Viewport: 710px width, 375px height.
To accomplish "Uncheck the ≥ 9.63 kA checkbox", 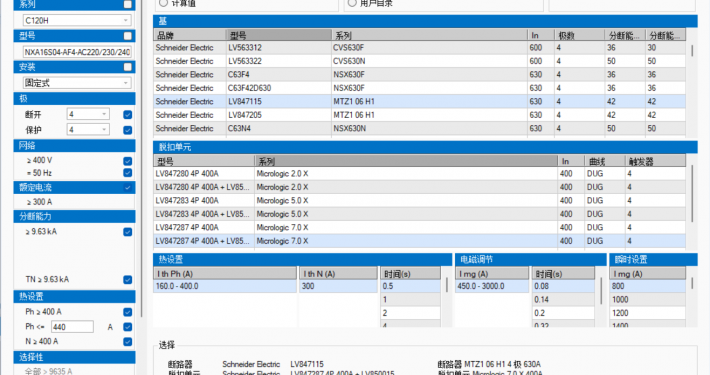I will tap(128, 232).
